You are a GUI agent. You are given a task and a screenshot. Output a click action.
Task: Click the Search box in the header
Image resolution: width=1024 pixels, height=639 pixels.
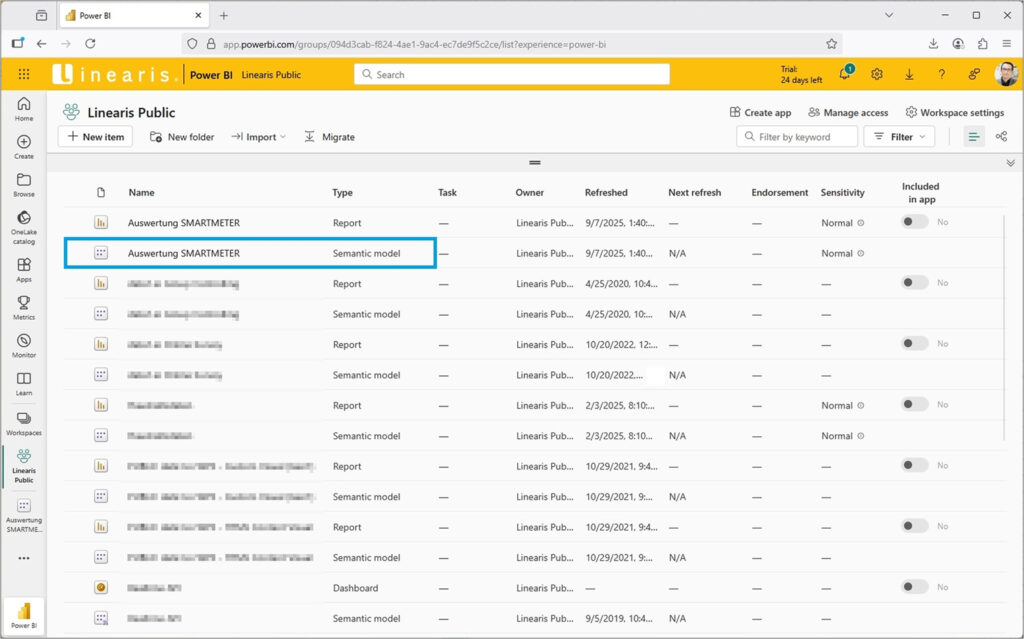coord(512,74)
